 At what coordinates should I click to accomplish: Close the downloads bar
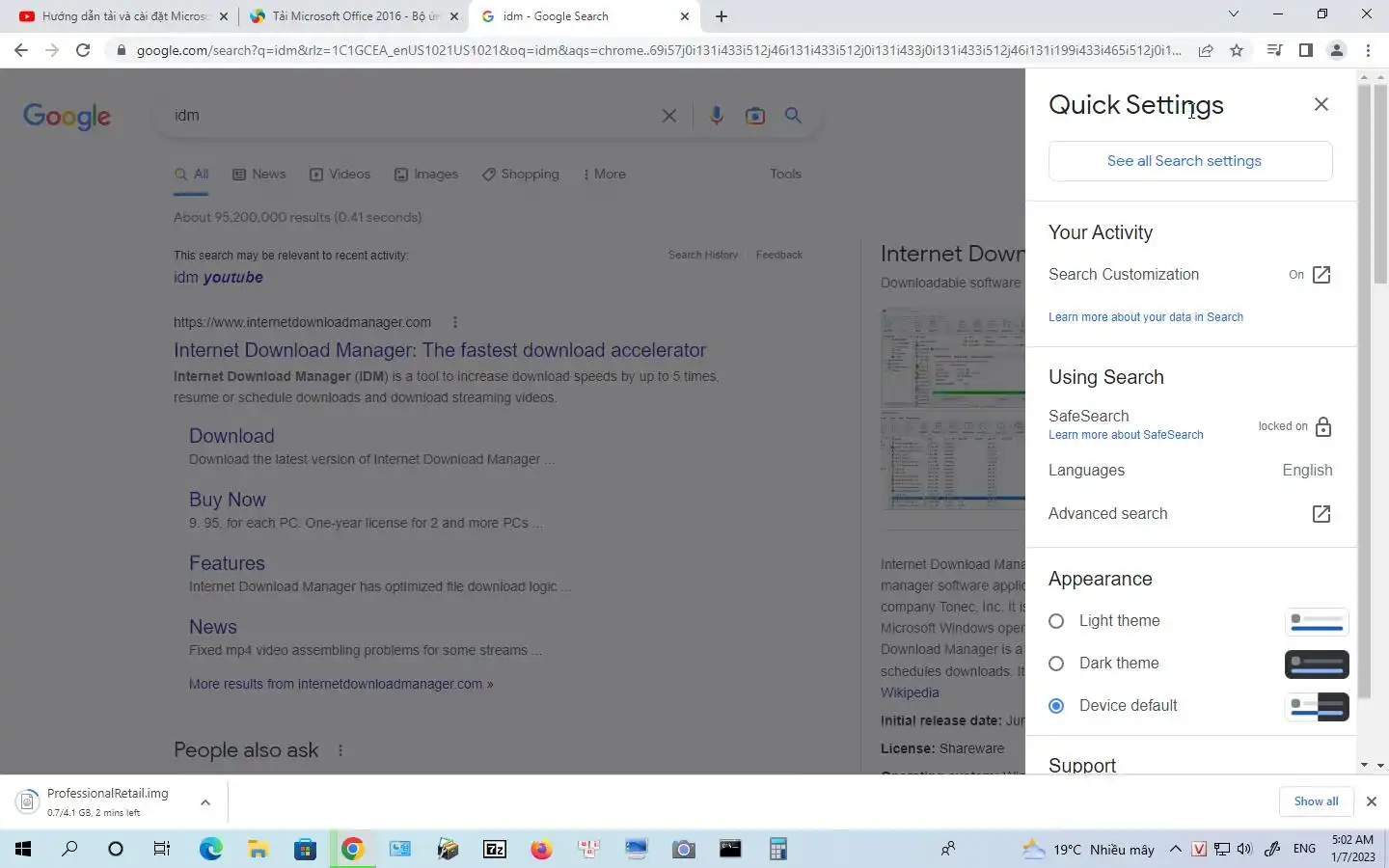point(1371,801)
